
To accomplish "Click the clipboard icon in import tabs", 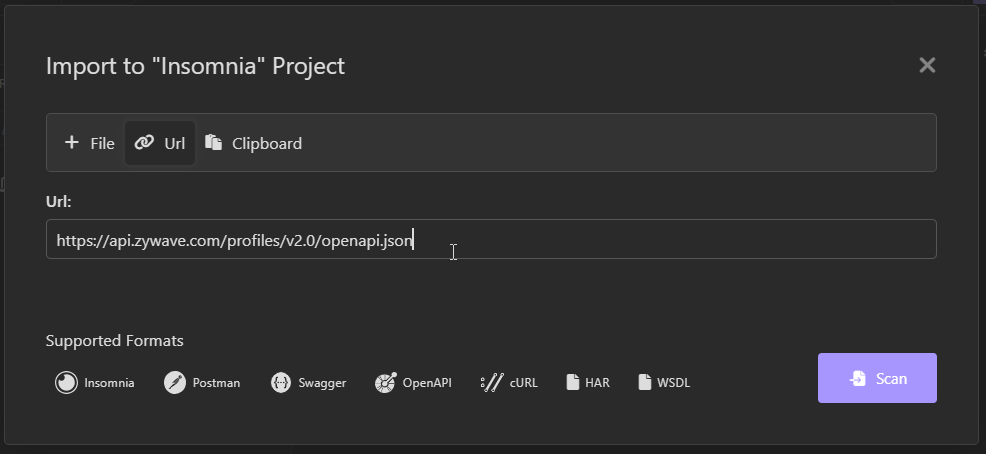I will tap(214, 143).
